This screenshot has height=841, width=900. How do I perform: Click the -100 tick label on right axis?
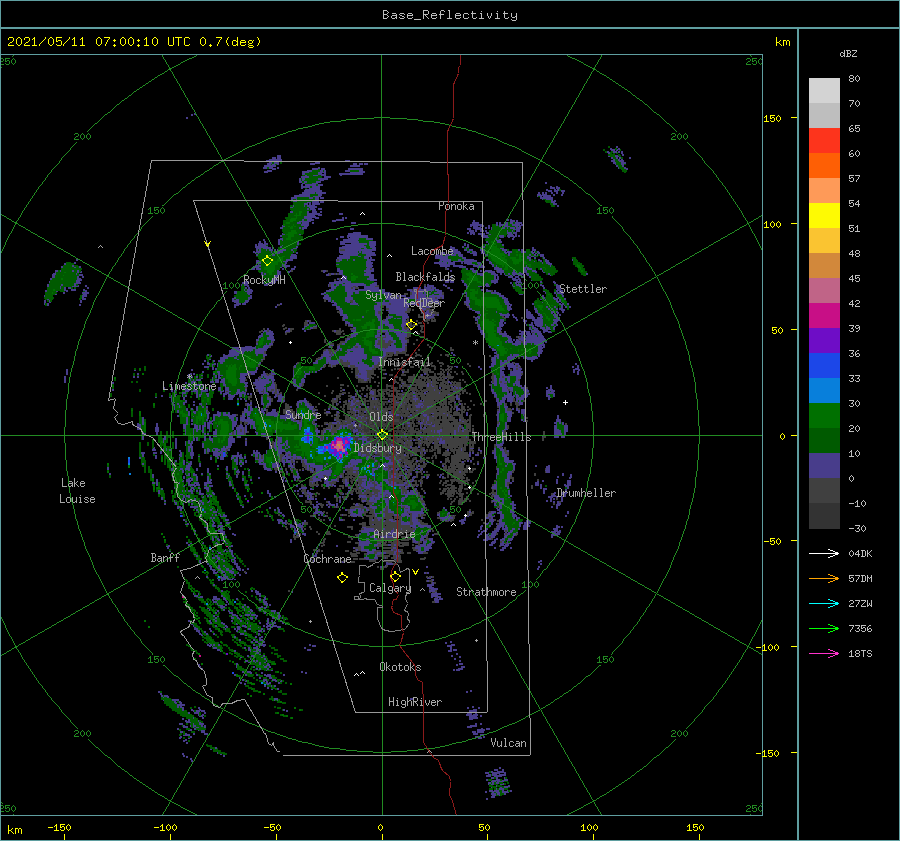tap(769, 647)
